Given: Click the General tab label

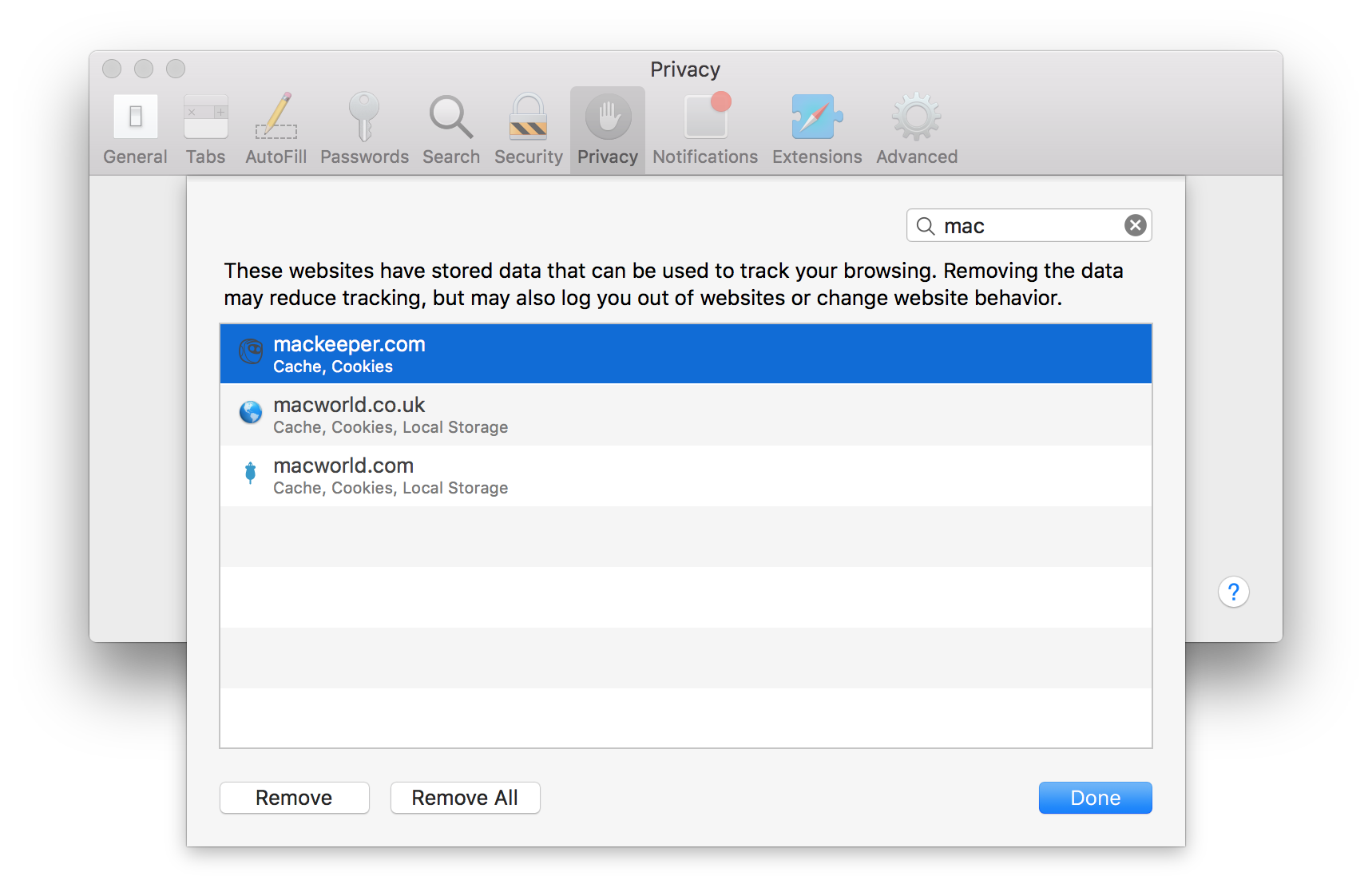Looking at the screenshot, I should click(x=136, y=157).
